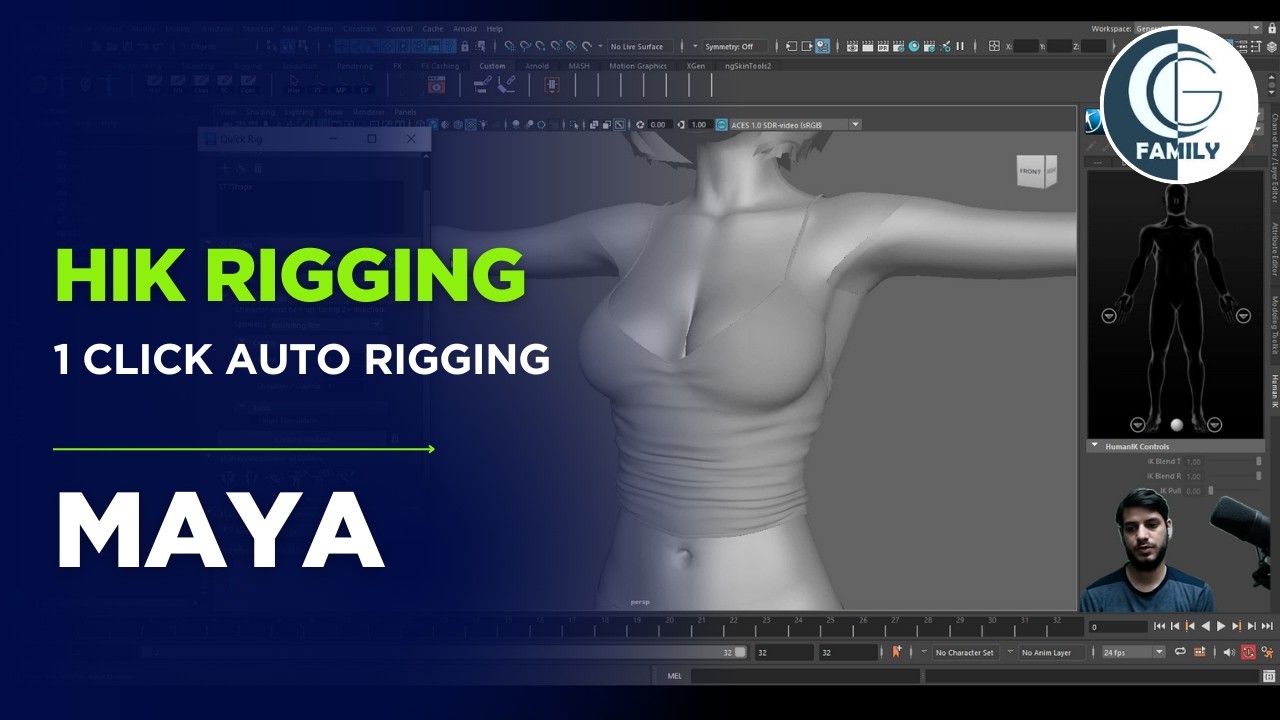Toggle the loop playback icon
Image resolution: width=1280 pixels, height=720 pixels.
point(1181,652)
